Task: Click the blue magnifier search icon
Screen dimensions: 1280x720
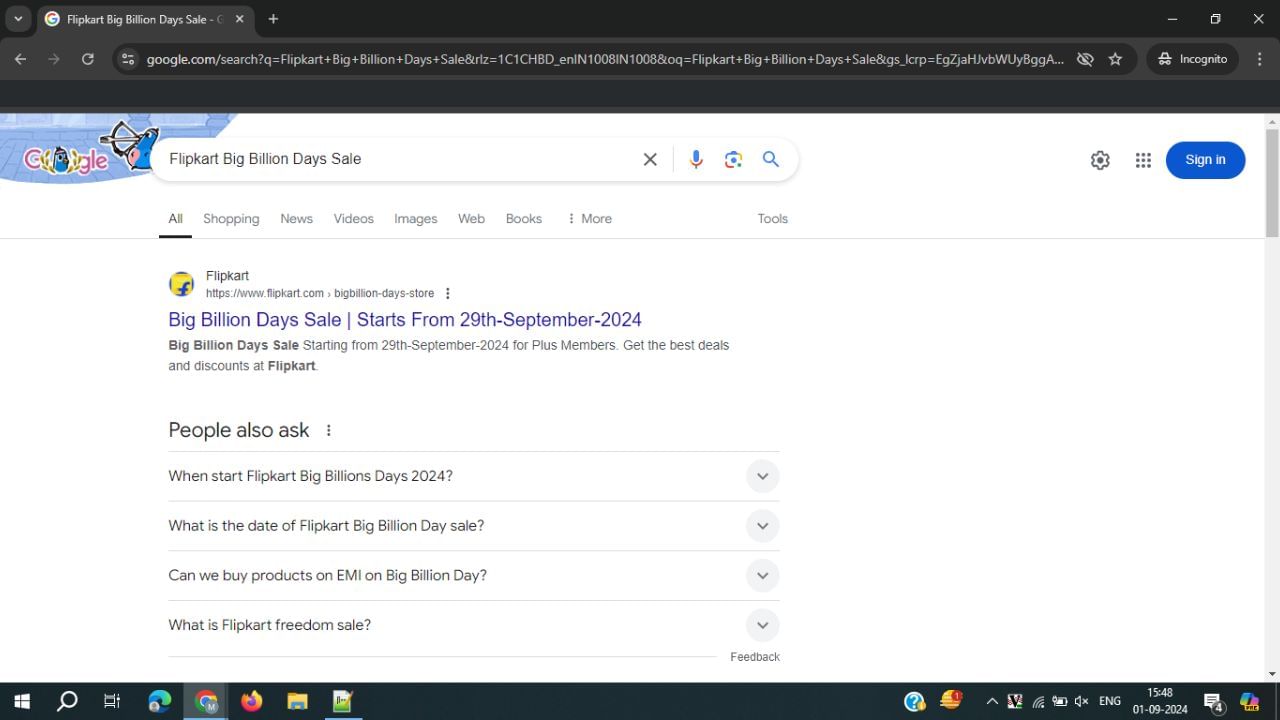Action: (x=771, y=159)
